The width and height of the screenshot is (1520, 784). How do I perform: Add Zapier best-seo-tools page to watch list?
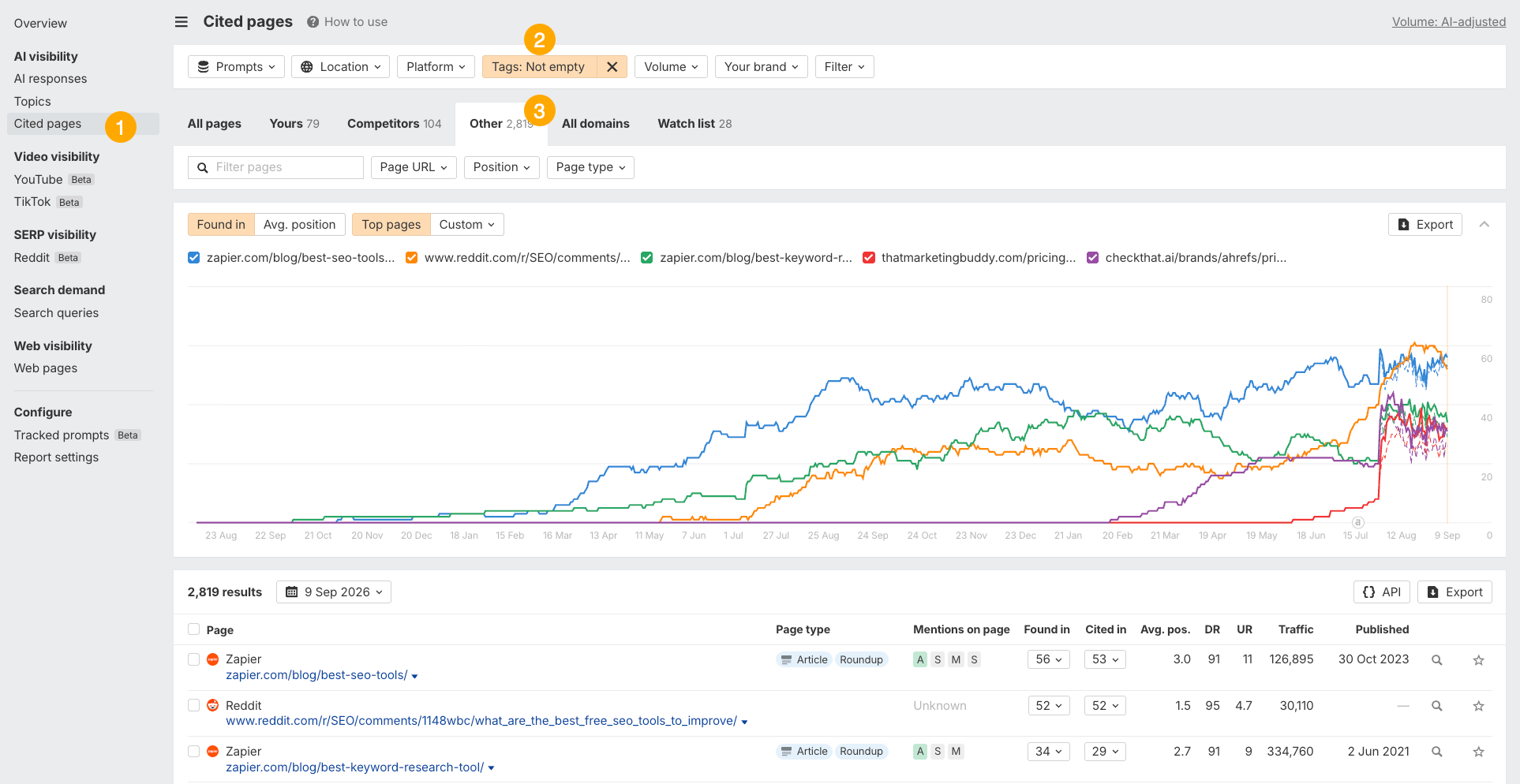1479,660
